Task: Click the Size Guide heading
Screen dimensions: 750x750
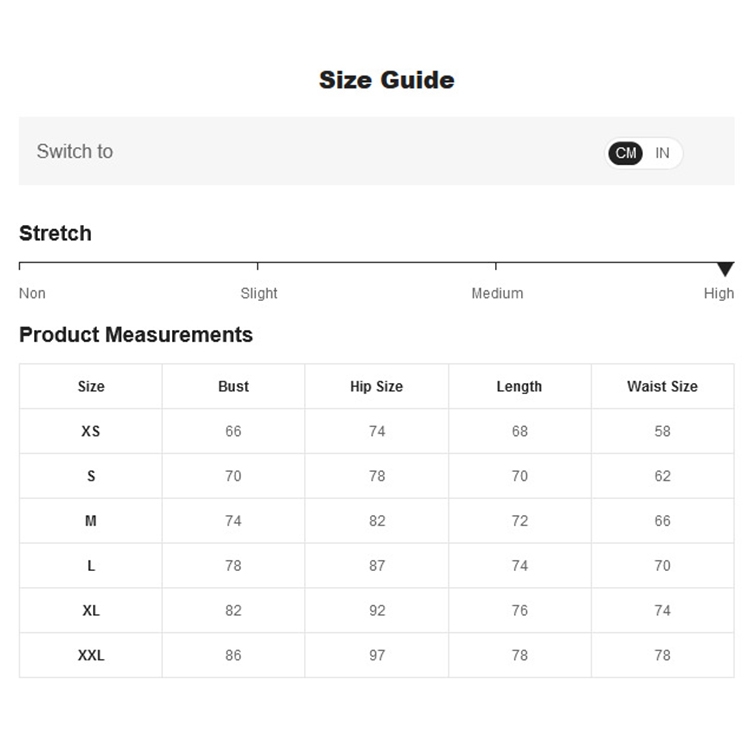Action: click(386, 80)
